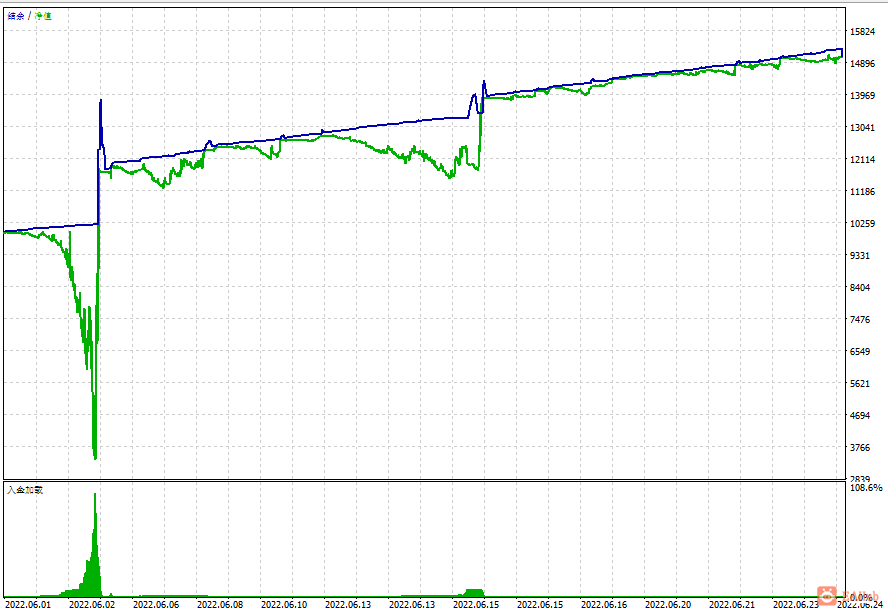
Task: Click the 2022.06.23 date label
Action: 796,605
